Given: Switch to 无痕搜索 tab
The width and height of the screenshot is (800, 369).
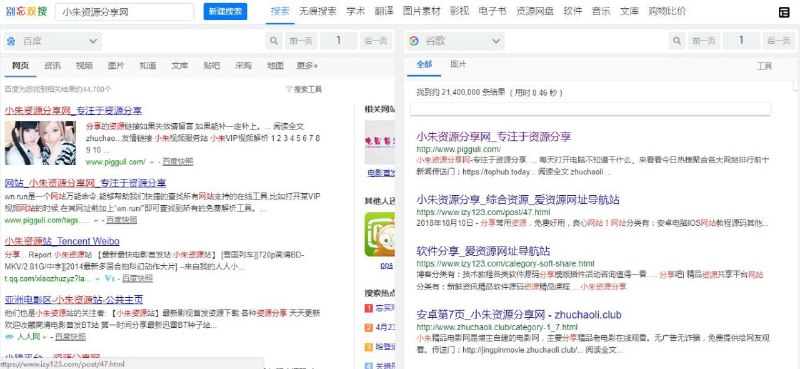Looking at the screenshot, I should point(318,11).
